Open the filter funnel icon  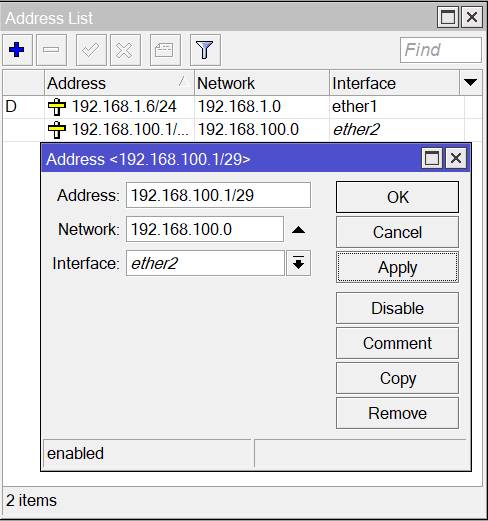tap(205, 50)
